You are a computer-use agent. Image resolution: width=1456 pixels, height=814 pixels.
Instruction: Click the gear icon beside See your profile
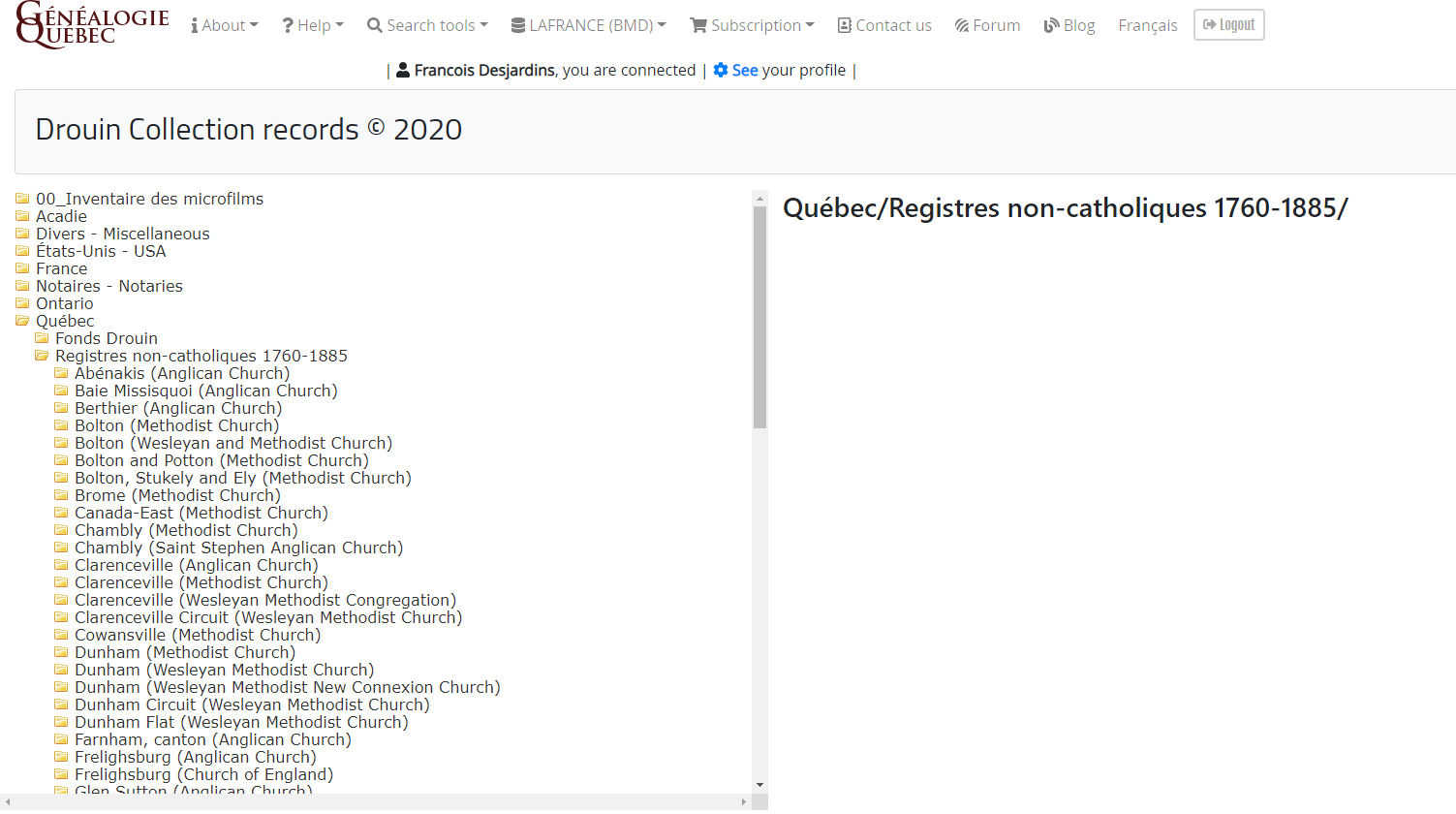point(721,70)
